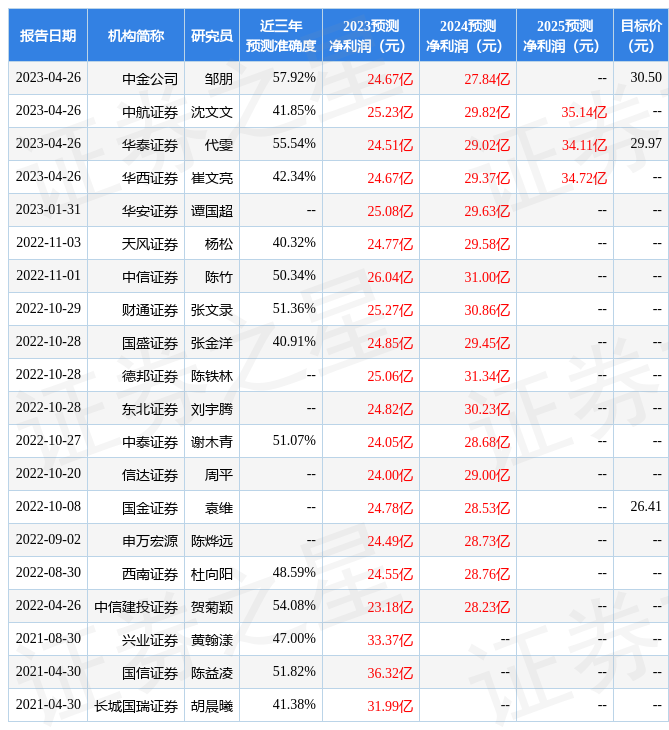Click the 34.72亿 2025 profit forecast

(x=584, y=178)
